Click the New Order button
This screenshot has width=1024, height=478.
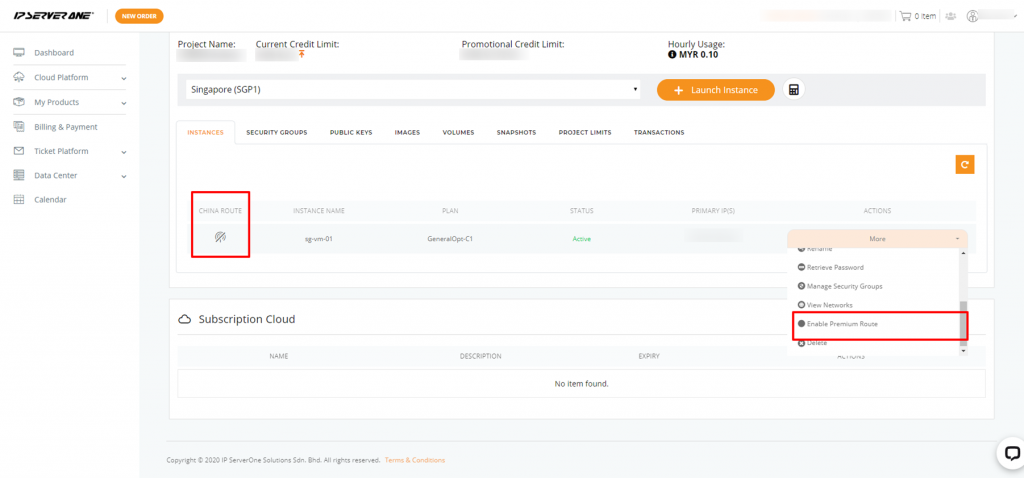click(139, 16)
